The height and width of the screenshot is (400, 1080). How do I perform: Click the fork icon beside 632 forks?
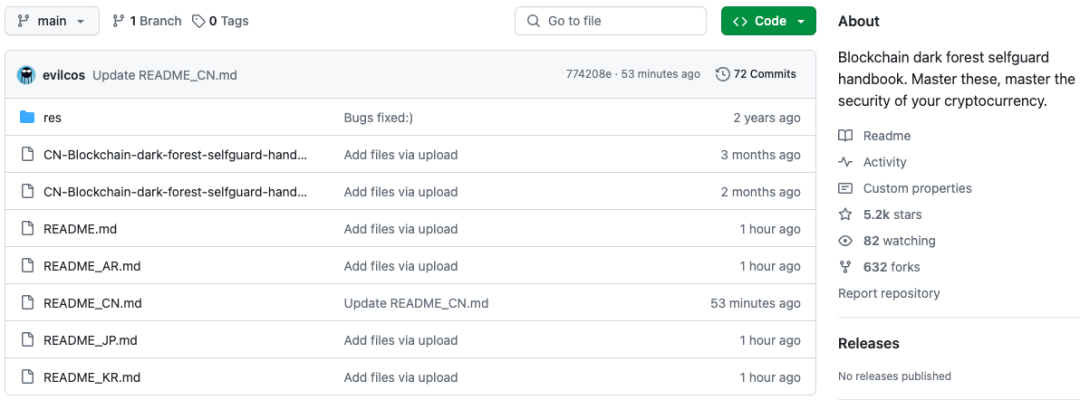(845, 267)
